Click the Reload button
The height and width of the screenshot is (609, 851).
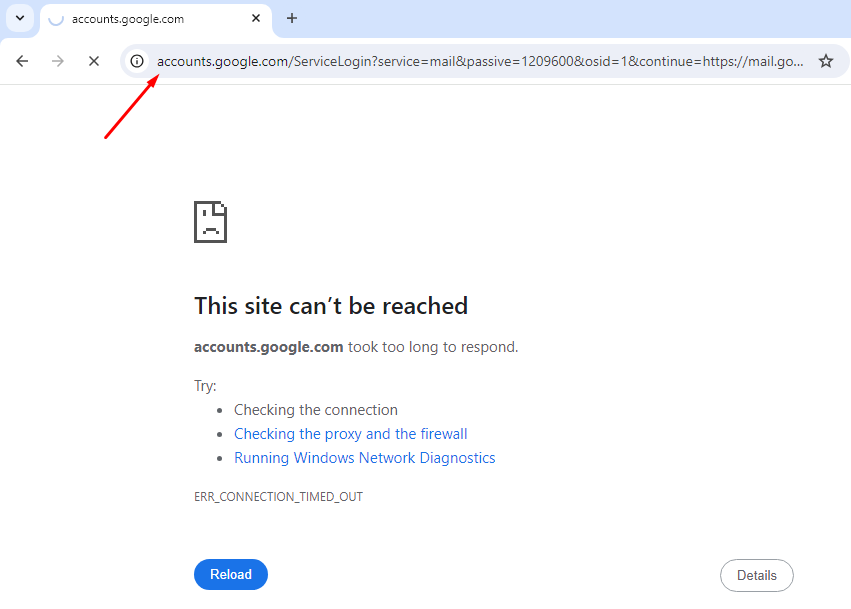pyautogui.click(x=230, y=574)
